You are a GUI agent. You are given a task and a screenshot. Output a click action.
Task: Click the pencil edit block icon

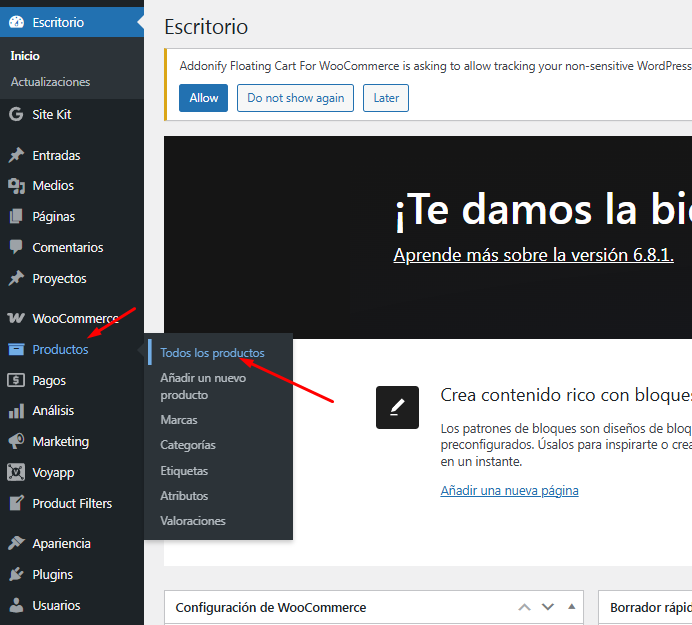point(397,407)
